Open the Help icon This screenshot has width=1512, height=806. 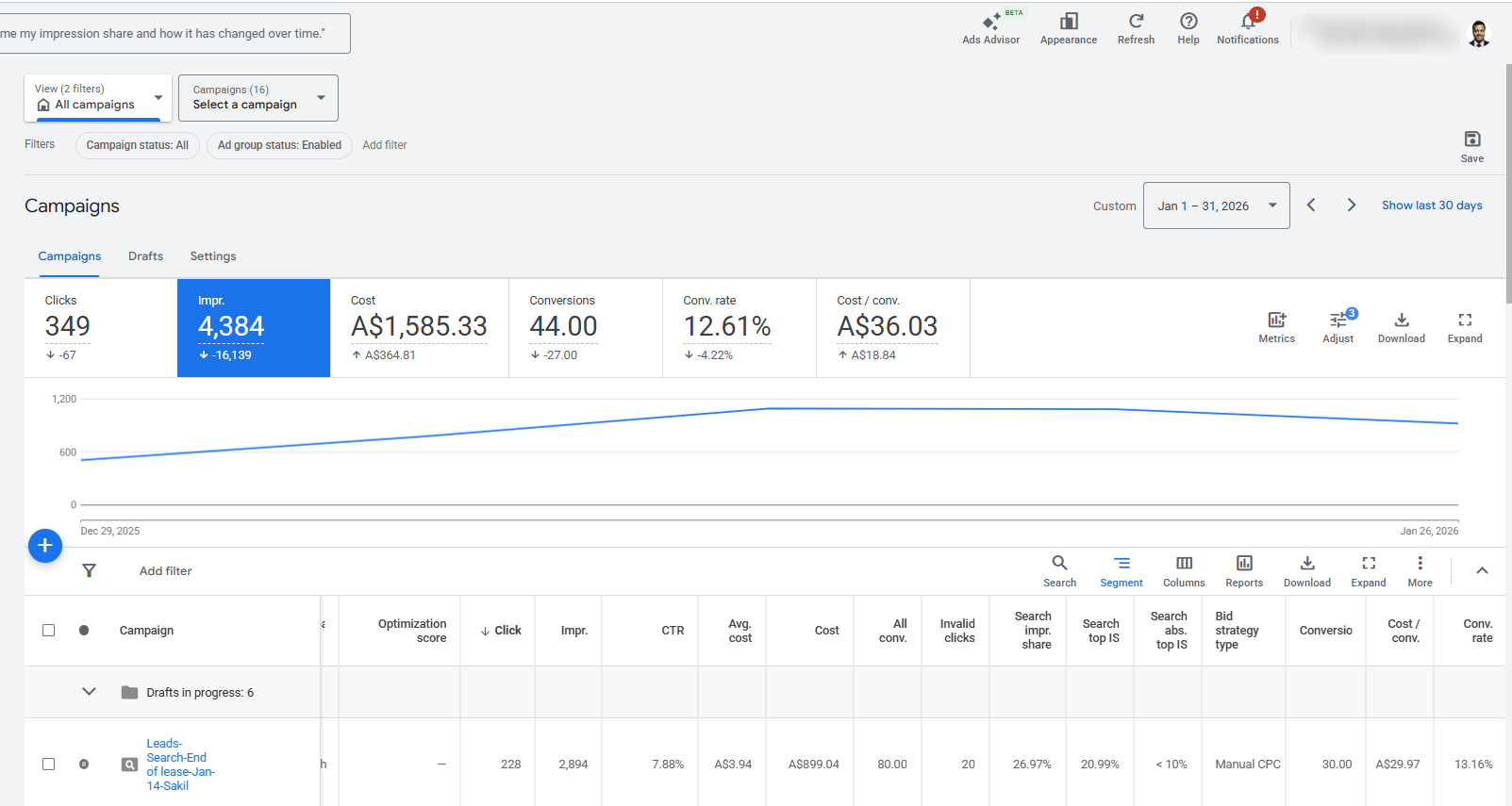coord(1188,22)
